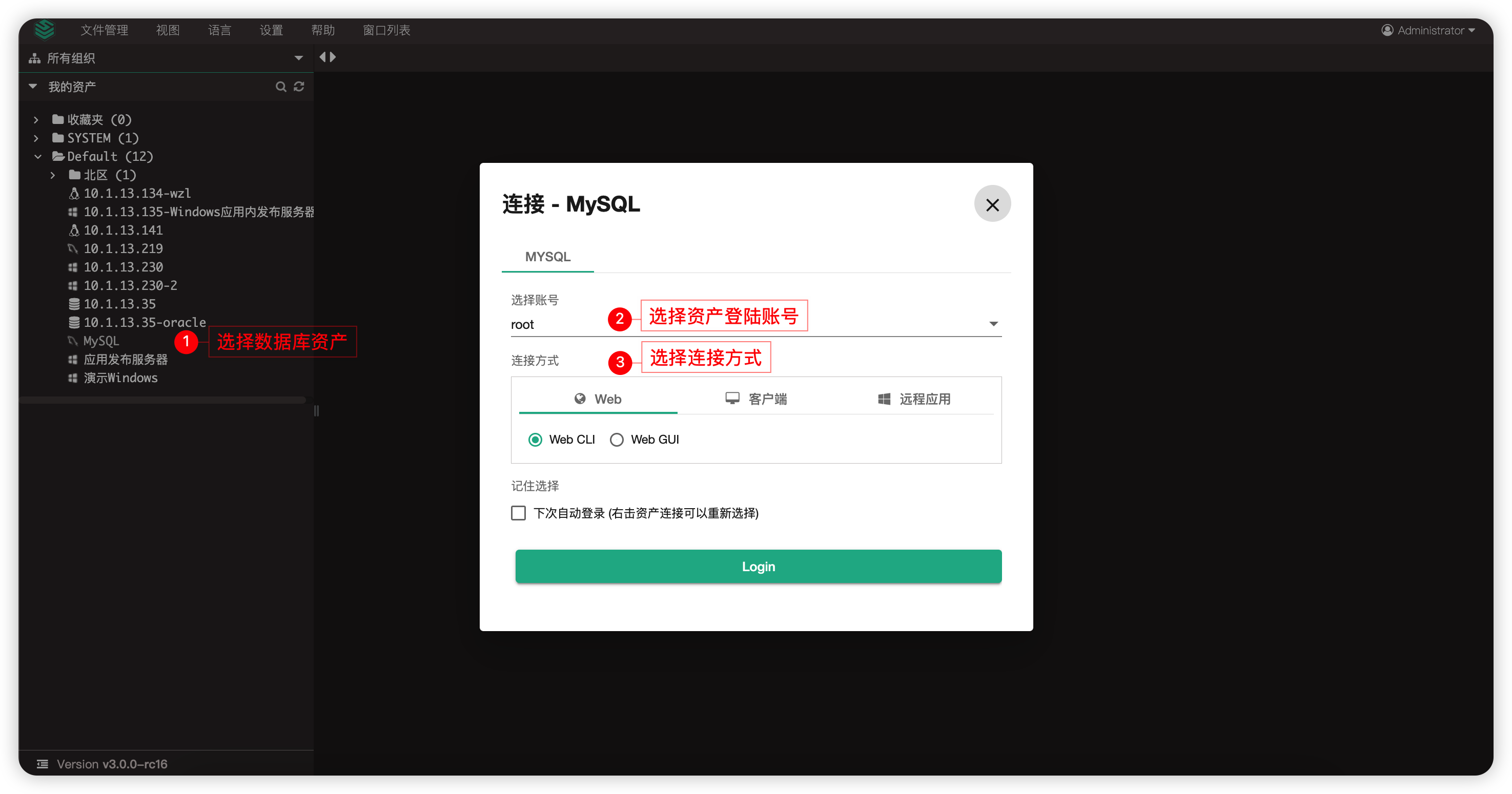Click the green Login button
The width and height of the screenshot is (1512, 794).
759,567
